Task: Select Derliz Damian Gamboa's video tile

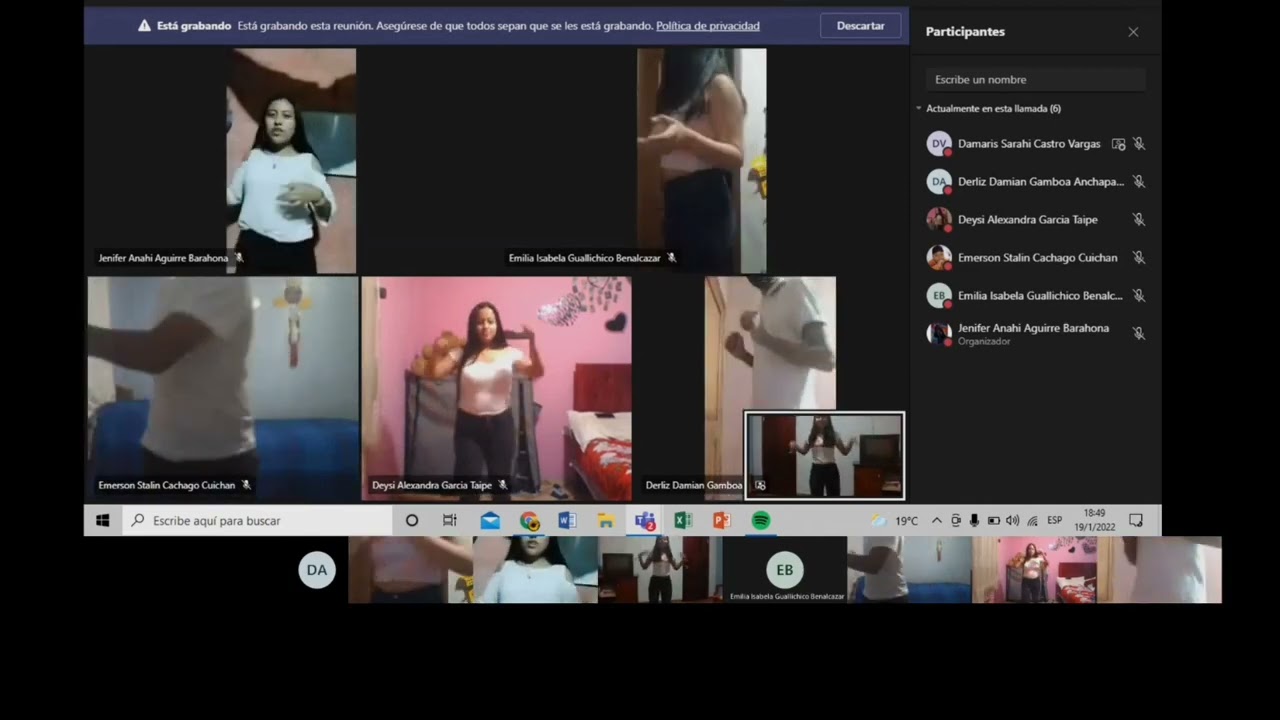Action: coord(770,345)
